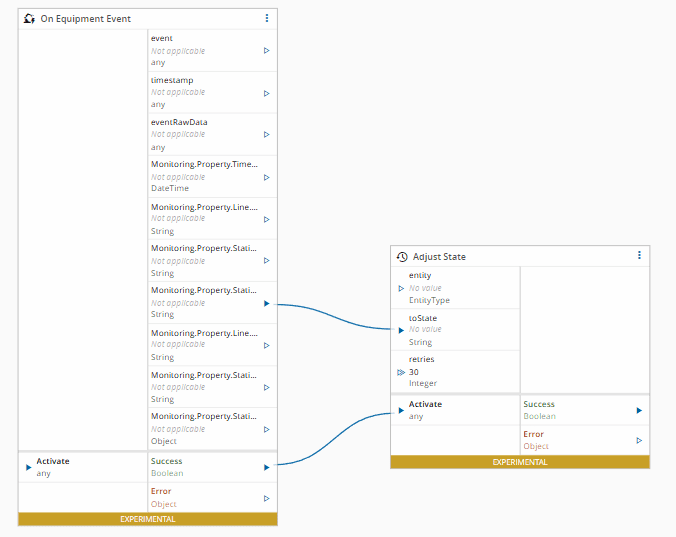Screen dimensions: 676x537
Task: Open the On Equipment Event options menu
Action: click(x=266, y=18)
